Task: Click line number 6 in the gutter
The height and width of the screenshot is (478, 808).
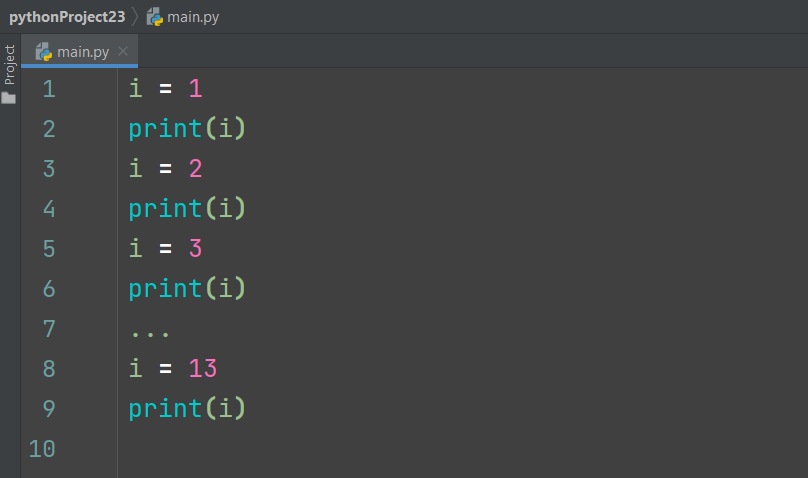Action: tap(49, 288)
